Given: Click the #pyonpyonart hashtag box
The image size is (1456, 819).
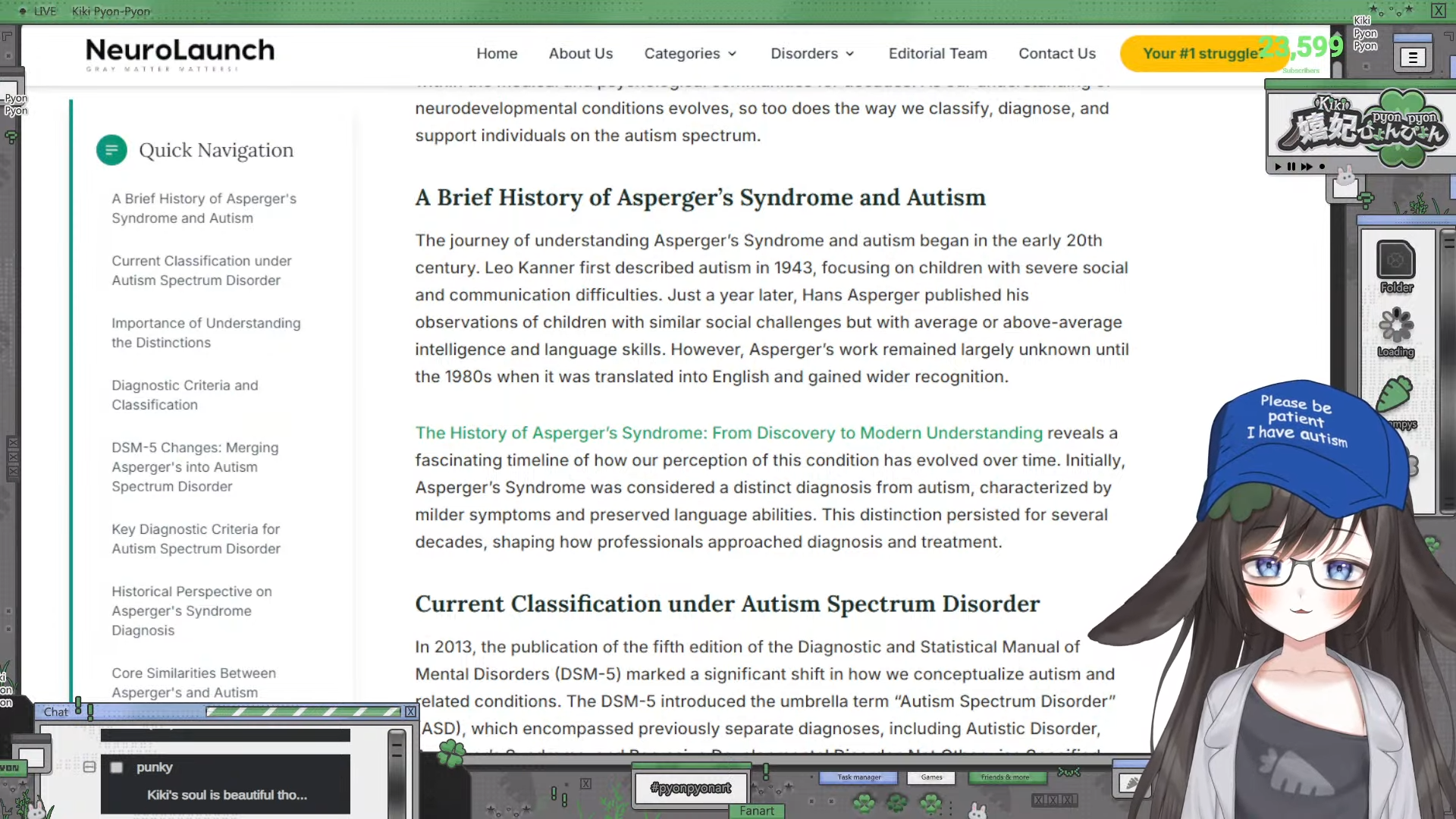Looking at the screenshot, I should pos(691,788).
